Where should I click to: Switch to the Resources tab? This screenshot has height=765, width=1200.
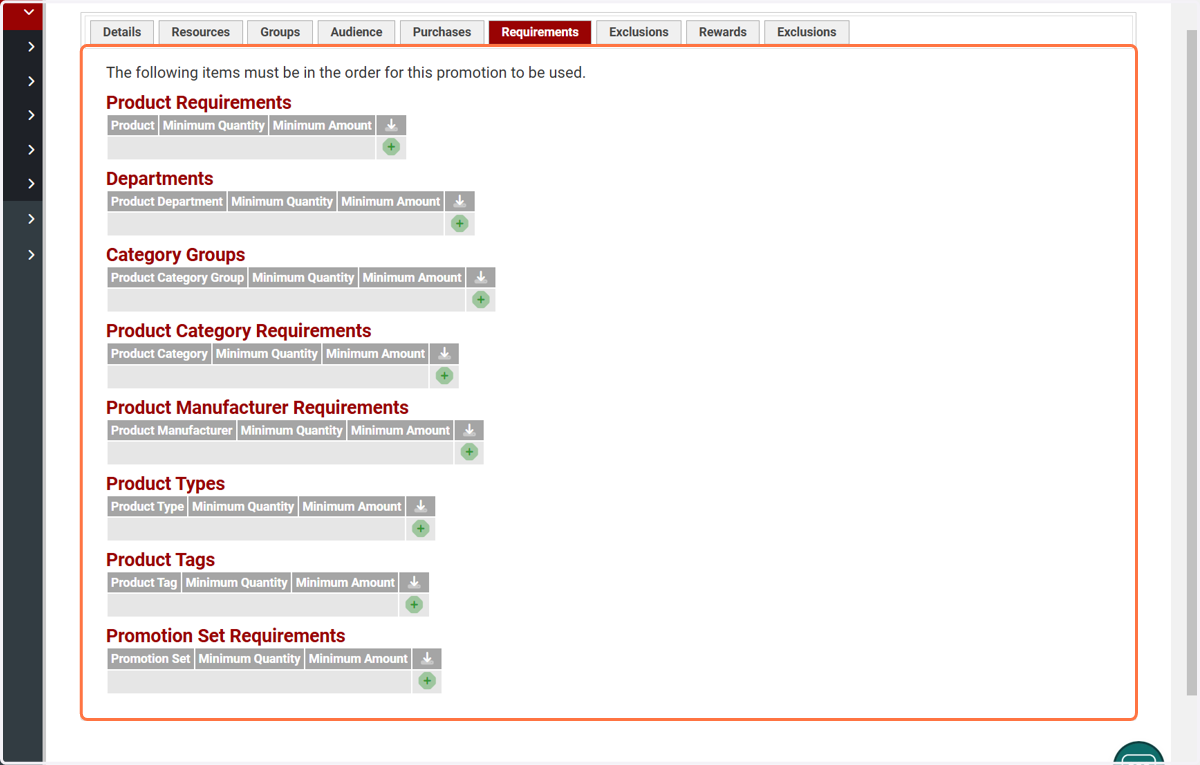pyautogui.click(x=201, y=32)
